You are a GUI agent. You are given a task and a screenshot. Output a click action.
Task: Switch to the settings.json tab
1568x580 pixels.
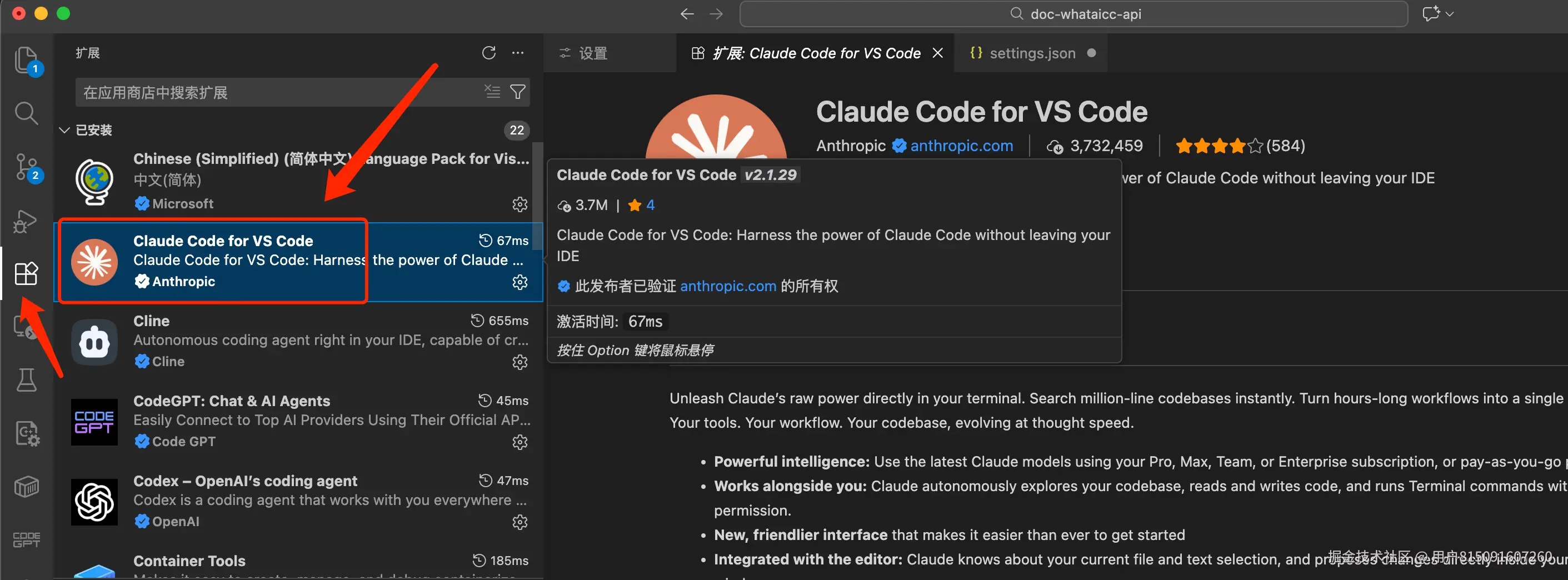(x=1031, y=53)
